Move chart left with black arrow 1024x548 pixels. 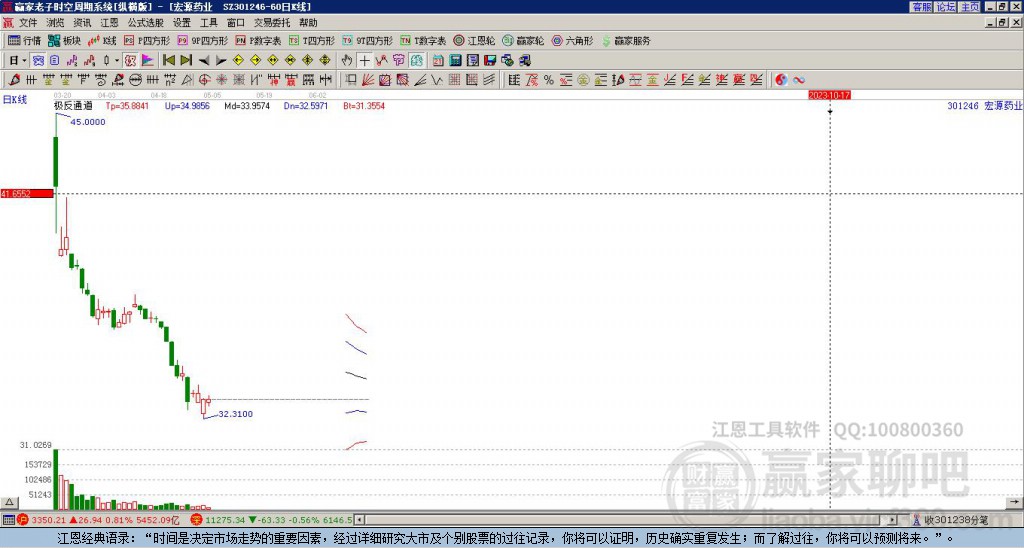[204, 60]
